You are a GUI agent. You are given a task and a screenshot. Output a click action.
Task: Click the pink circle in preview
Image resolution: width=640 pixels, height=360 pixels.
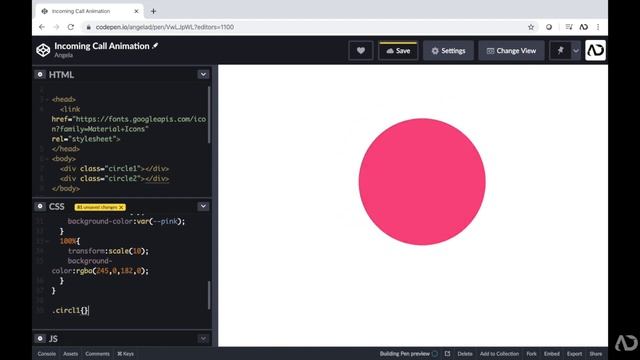[x=422, y=182]
